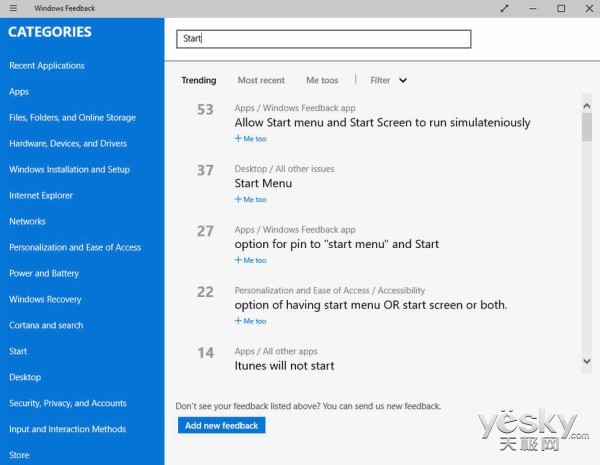Select the Cortana and search category
This screenshot has width=600, height=465.
tap(46, 325)
